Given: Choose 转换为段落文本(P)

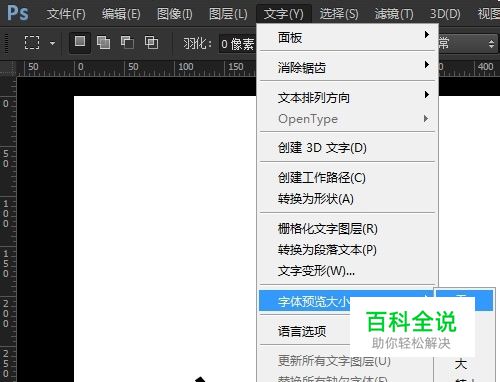Looking at the screenshot, I should click(347, 250).
